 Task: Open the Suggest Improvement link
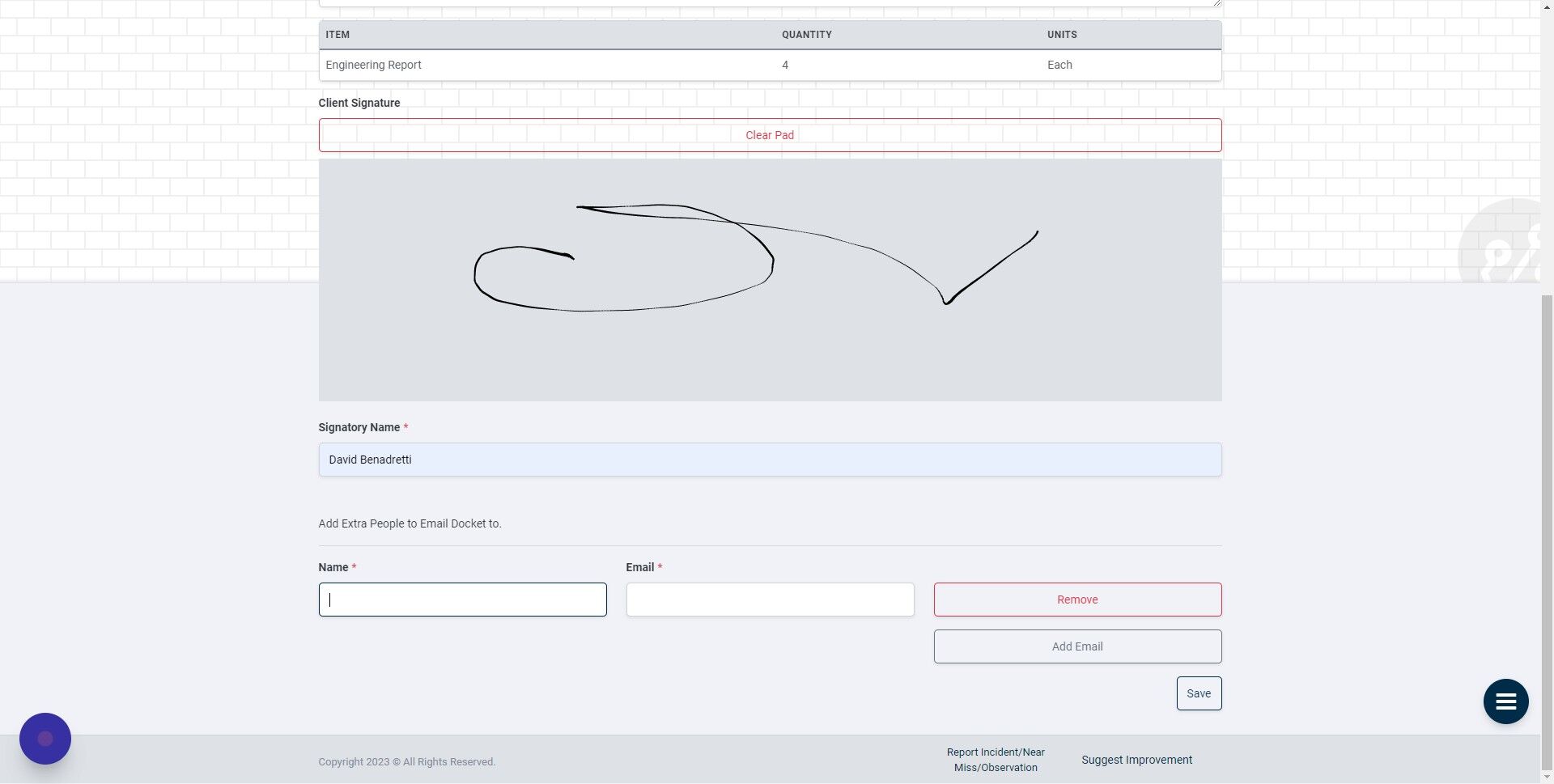[1136, 759]
